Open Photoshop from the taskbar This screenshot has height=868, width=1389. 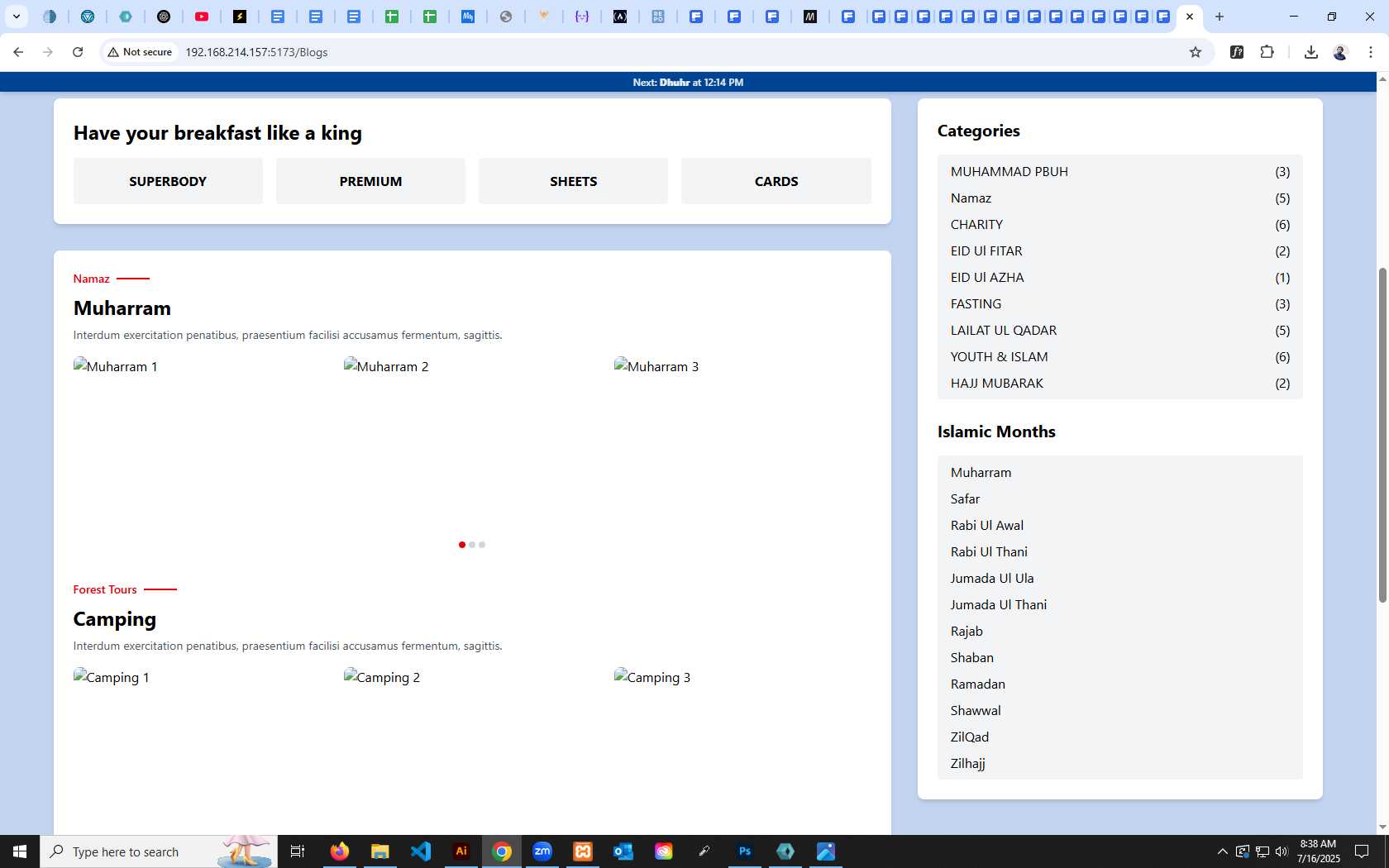point(745,851)
